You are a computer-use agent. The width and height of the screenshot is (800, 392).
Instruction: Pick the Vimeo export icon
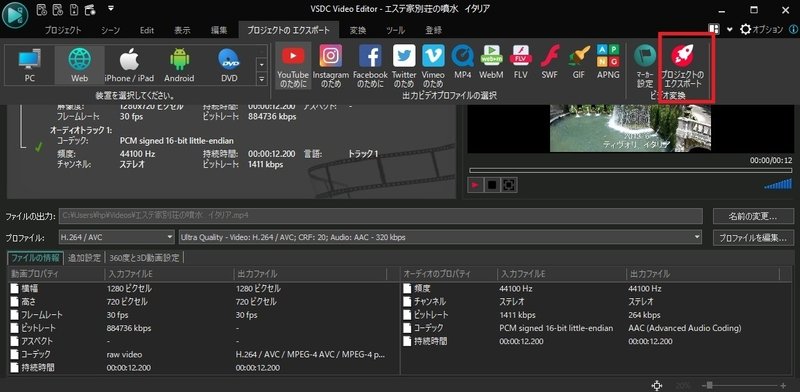coord(433,66)
